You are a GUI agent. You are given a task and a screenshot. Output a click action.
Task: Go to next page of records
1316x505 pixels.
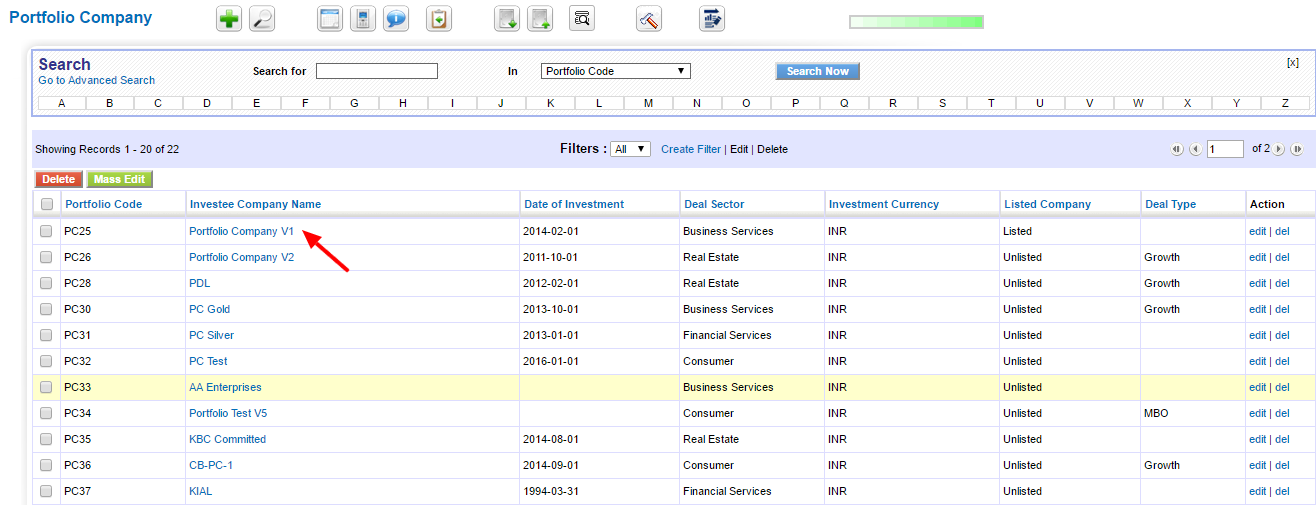(x=1279, y=149)
